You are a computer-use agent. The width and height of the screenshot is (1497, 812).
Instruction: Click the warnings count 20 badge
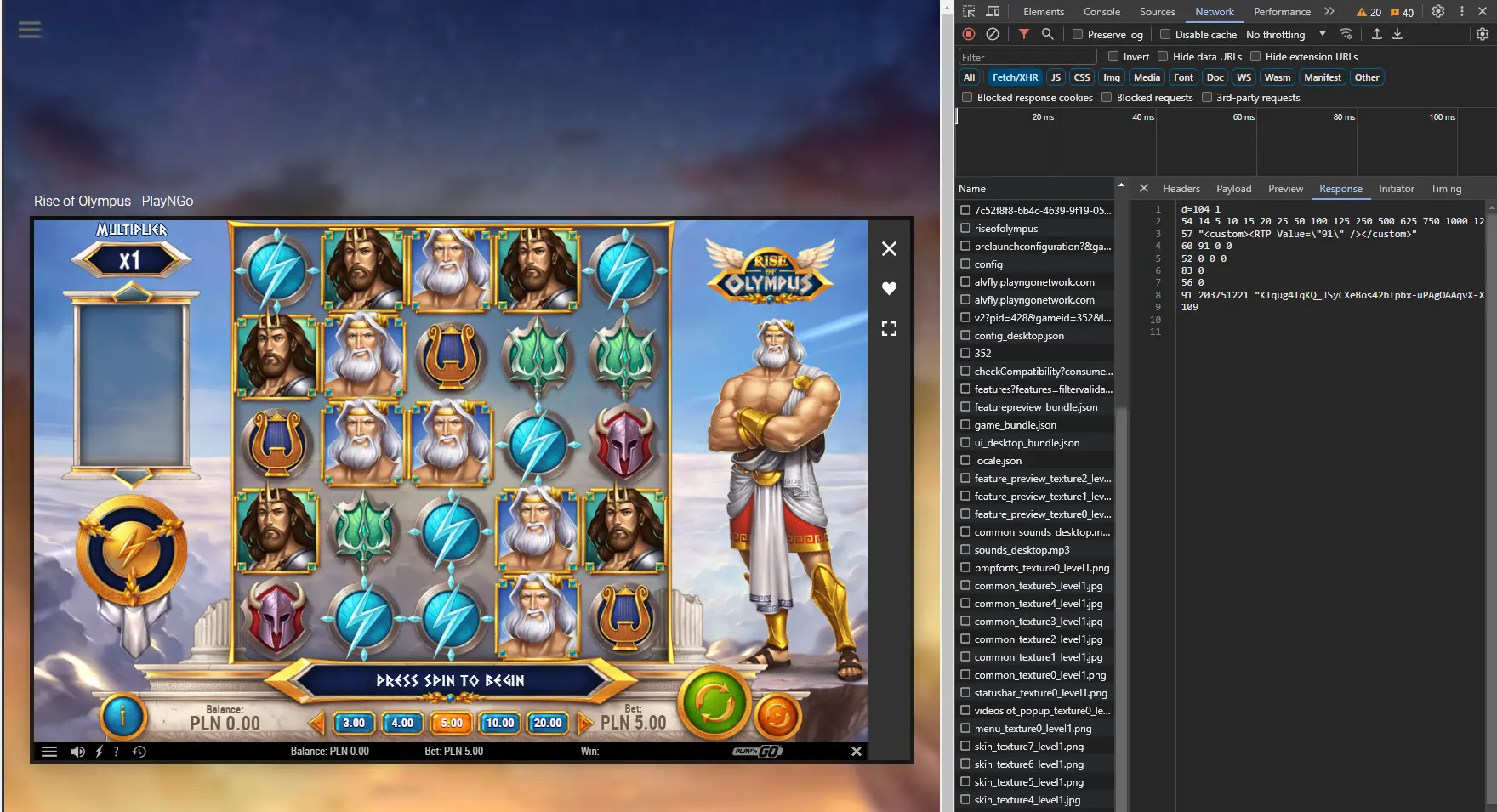[x=1369, y=12]
